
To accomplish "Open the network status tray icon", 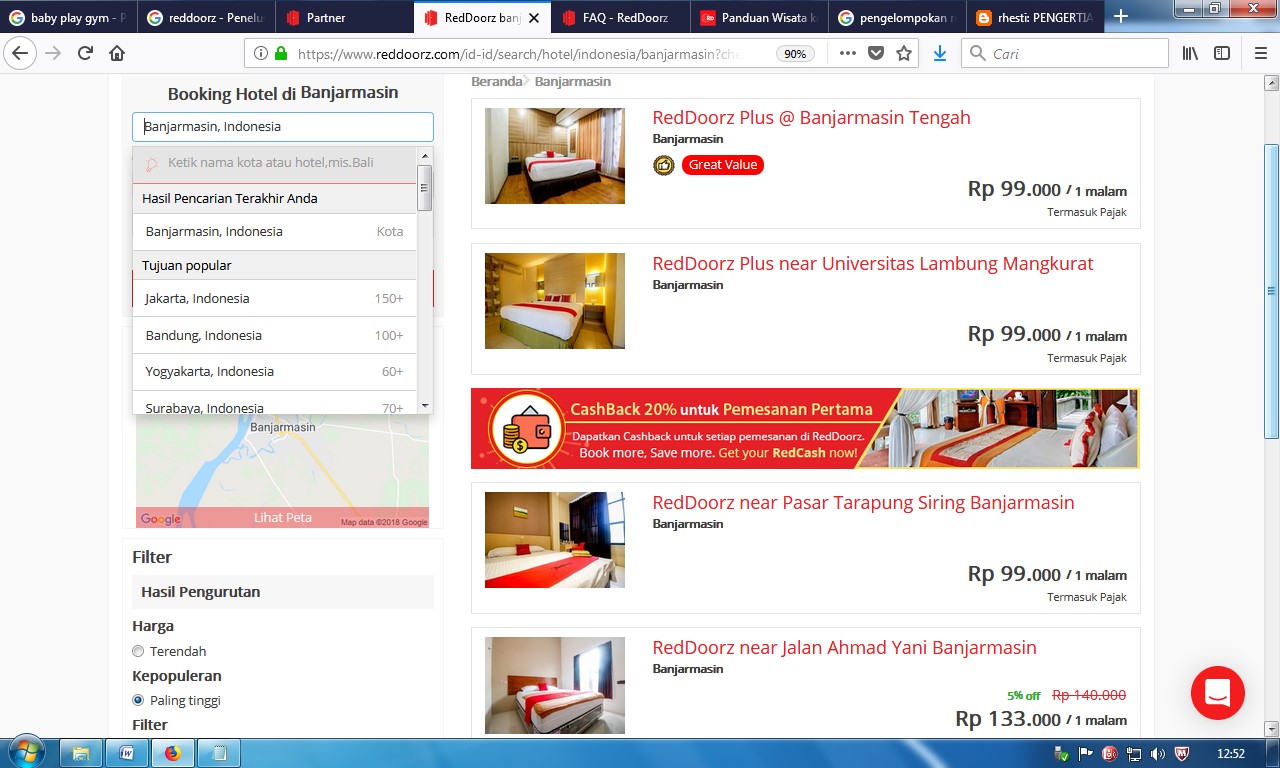I will point(1134,753).
